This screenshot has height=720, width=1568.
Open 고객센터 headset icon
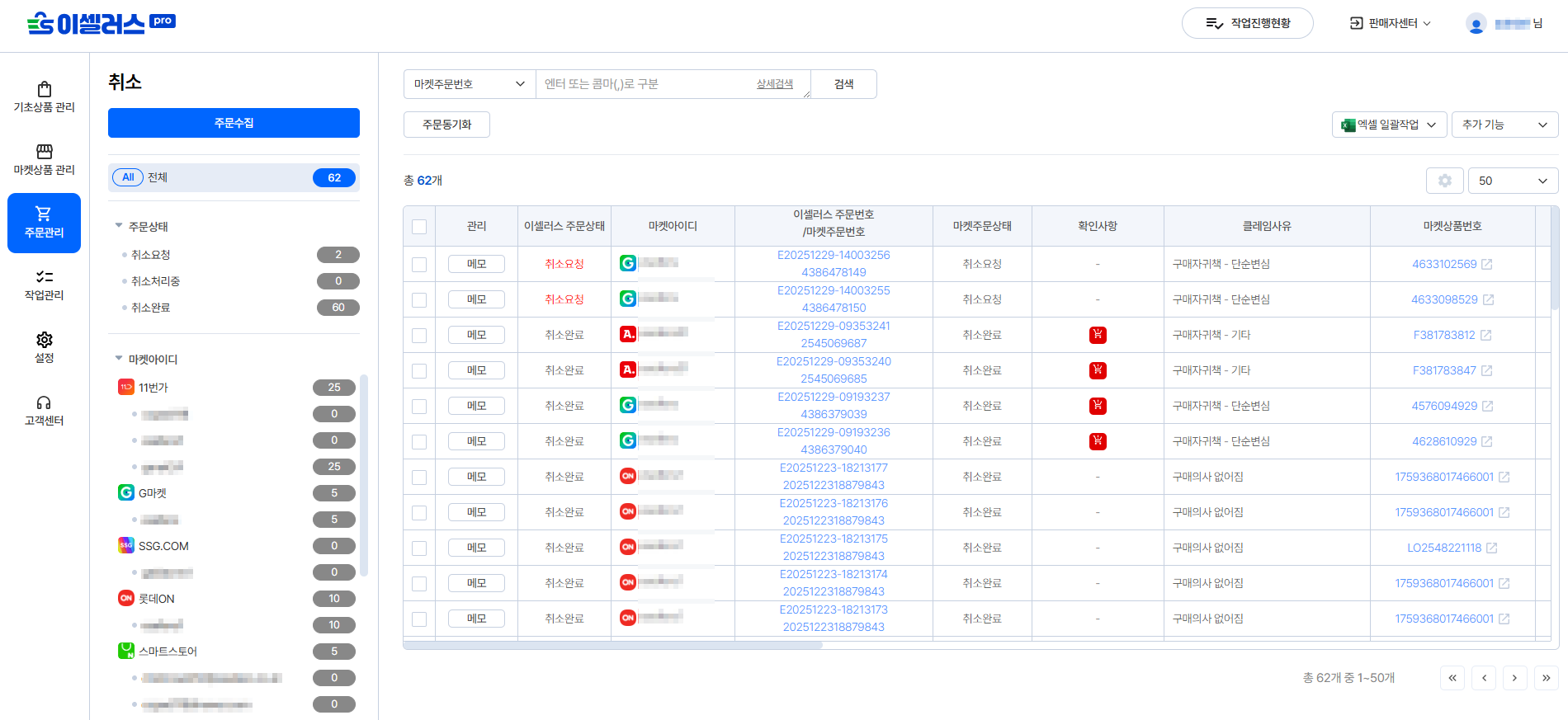click(44, 410)
